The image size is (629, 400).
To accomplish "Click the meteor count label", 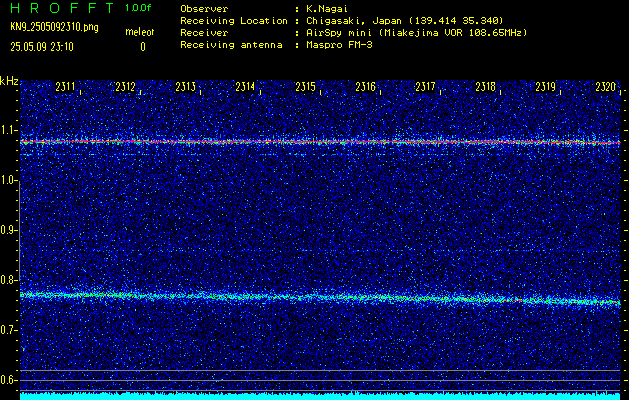I will [140, 32].
